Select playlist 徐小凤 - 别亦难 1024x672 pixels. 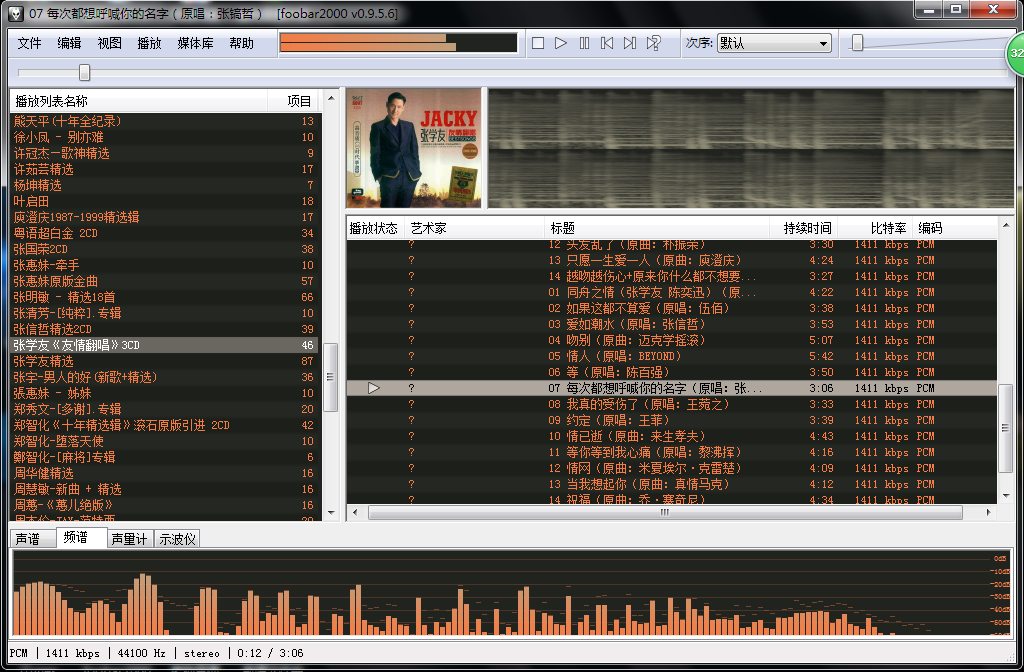pos(165,137)
